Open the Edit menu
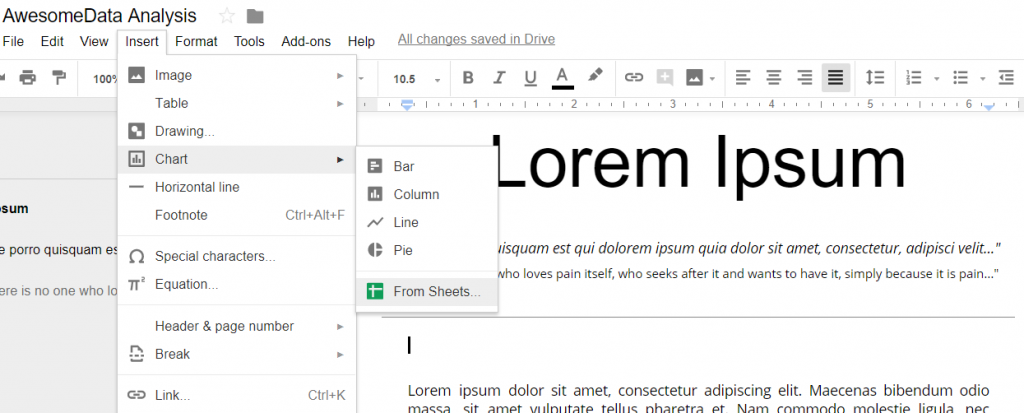Image resolution: width=1024 pixels, height=413 pixels. 52,42
